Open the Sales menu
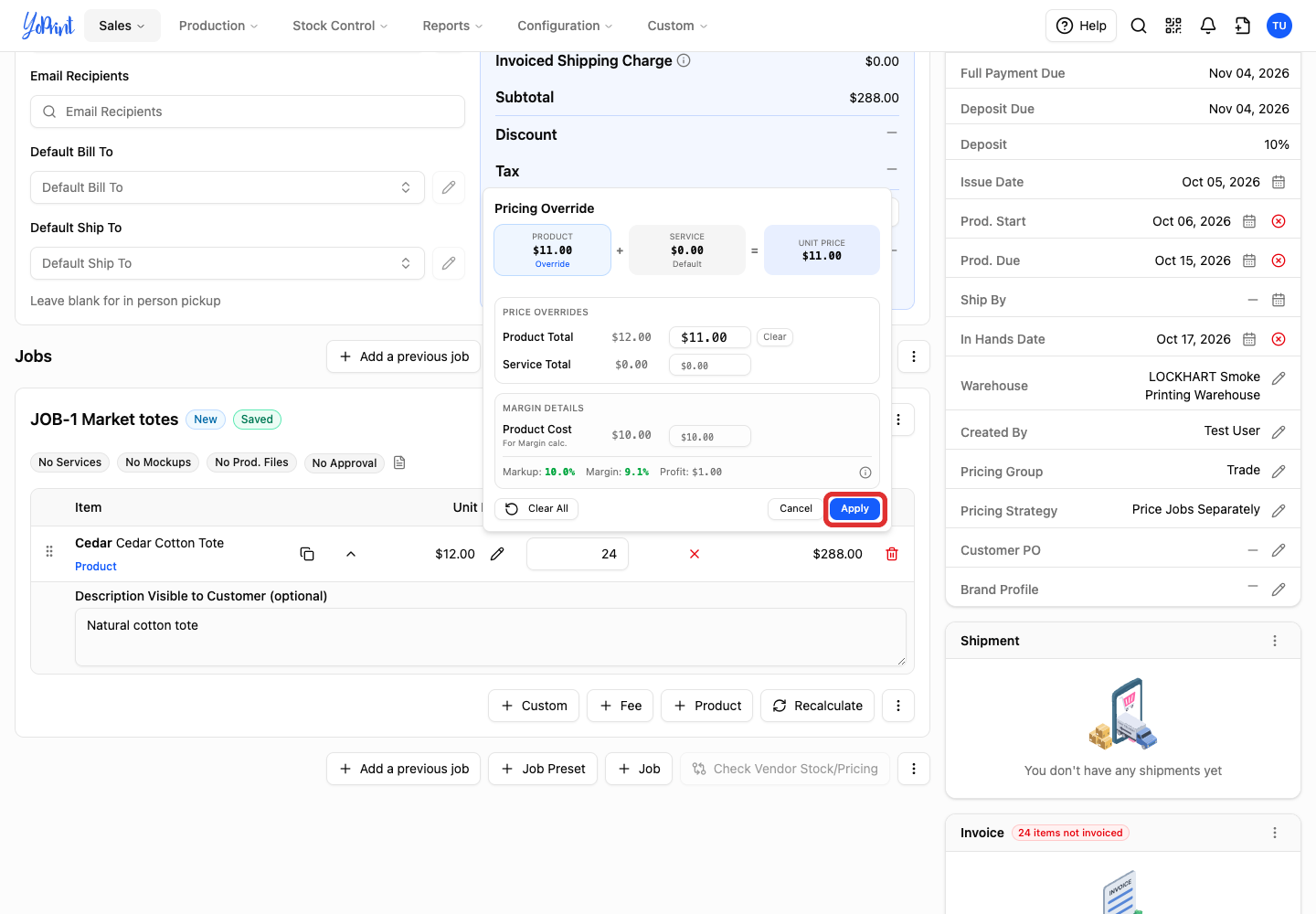 point(122,26)
